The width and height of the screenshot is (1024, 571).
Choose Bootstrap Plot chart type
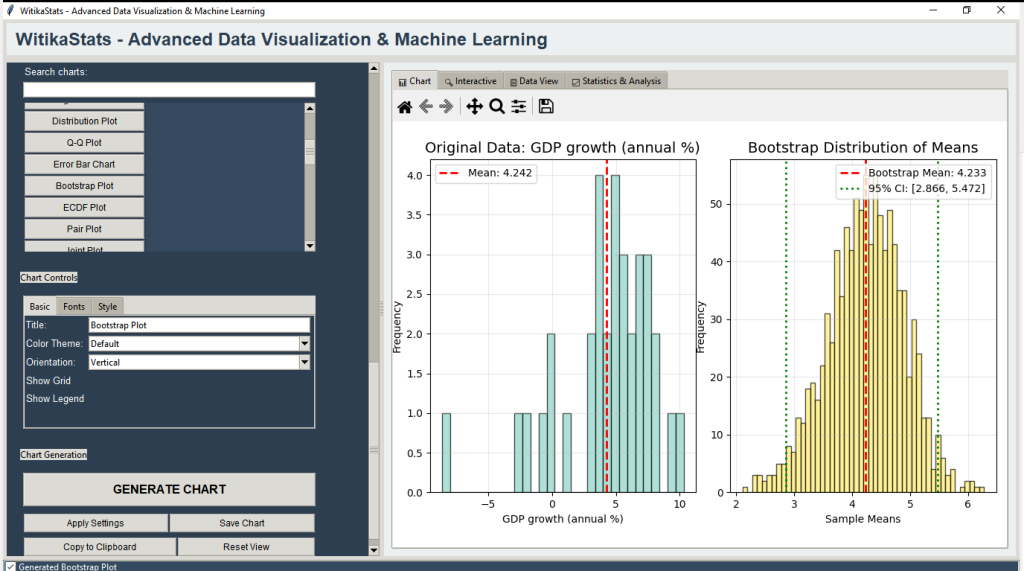pyautogui.click(x=84, y=186)
